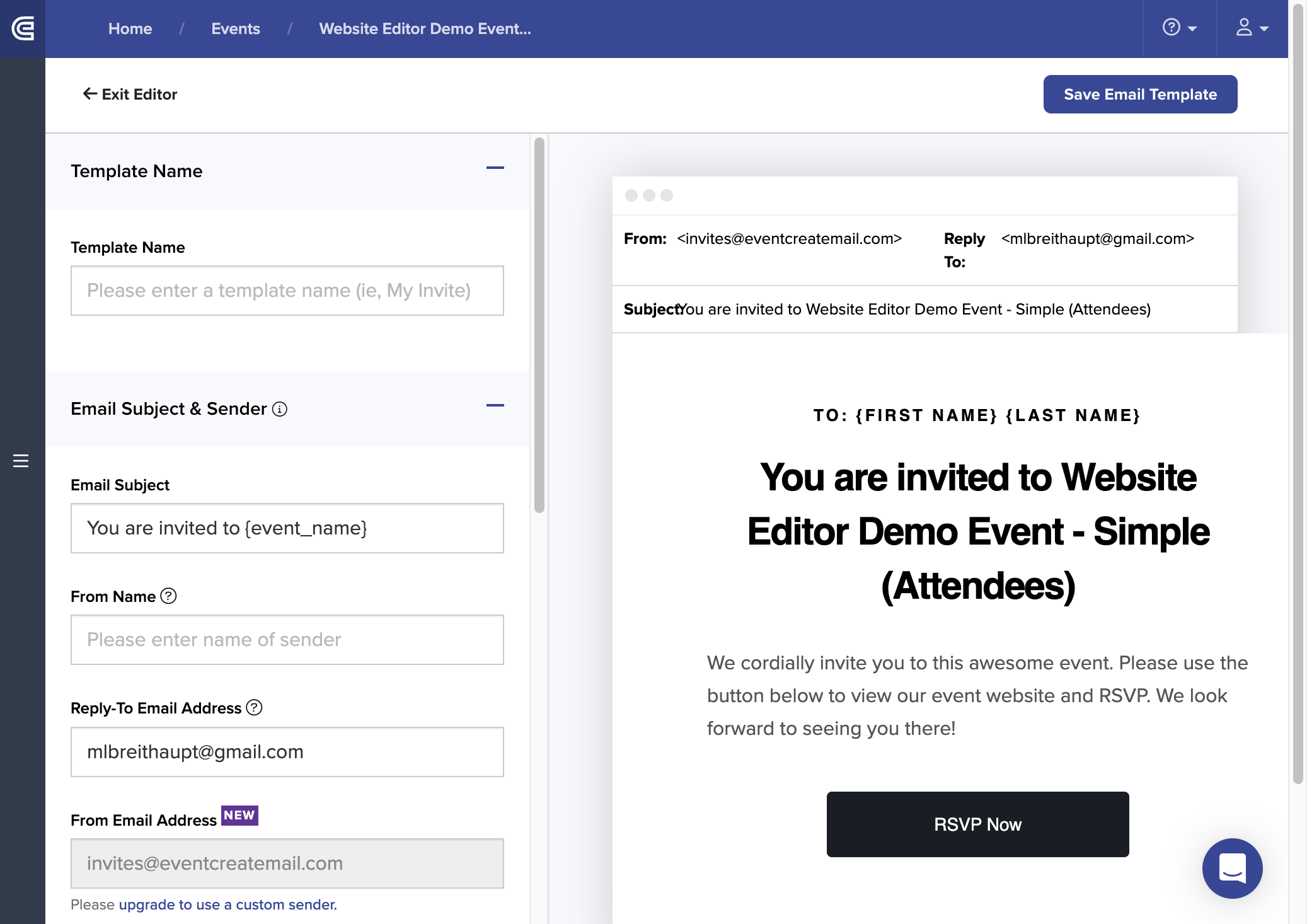
Task: Click the page's main vertical scrollbar
Action: click(x=1298, y=394)
